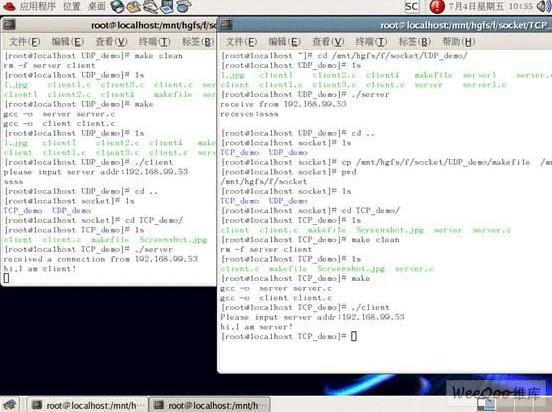Launch the web browser globe icon

(117, 6)
